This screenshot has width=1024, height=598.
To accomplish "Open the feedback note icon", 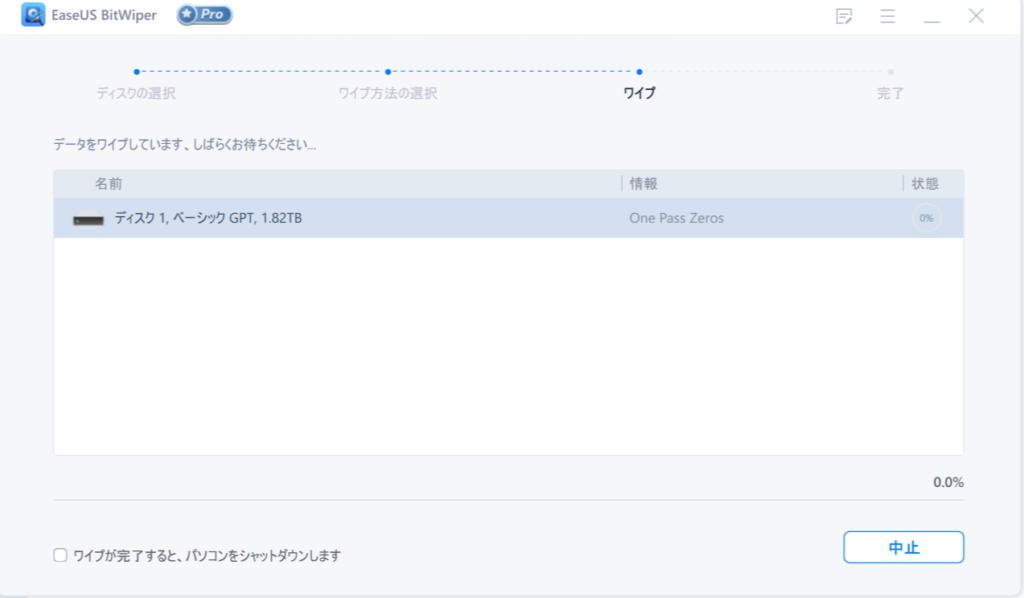I will pos(844,16).
